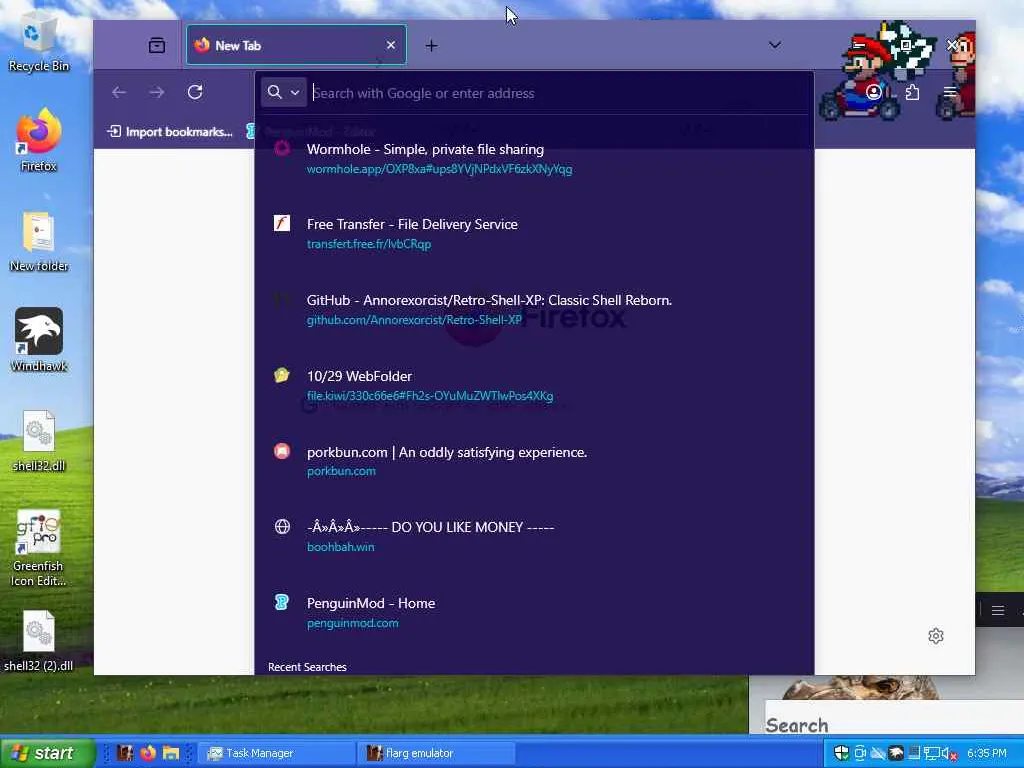Click Import bookmarks in bookmarks toolbar
This screenshot has height=768, width=1024.
click(170, 131)
